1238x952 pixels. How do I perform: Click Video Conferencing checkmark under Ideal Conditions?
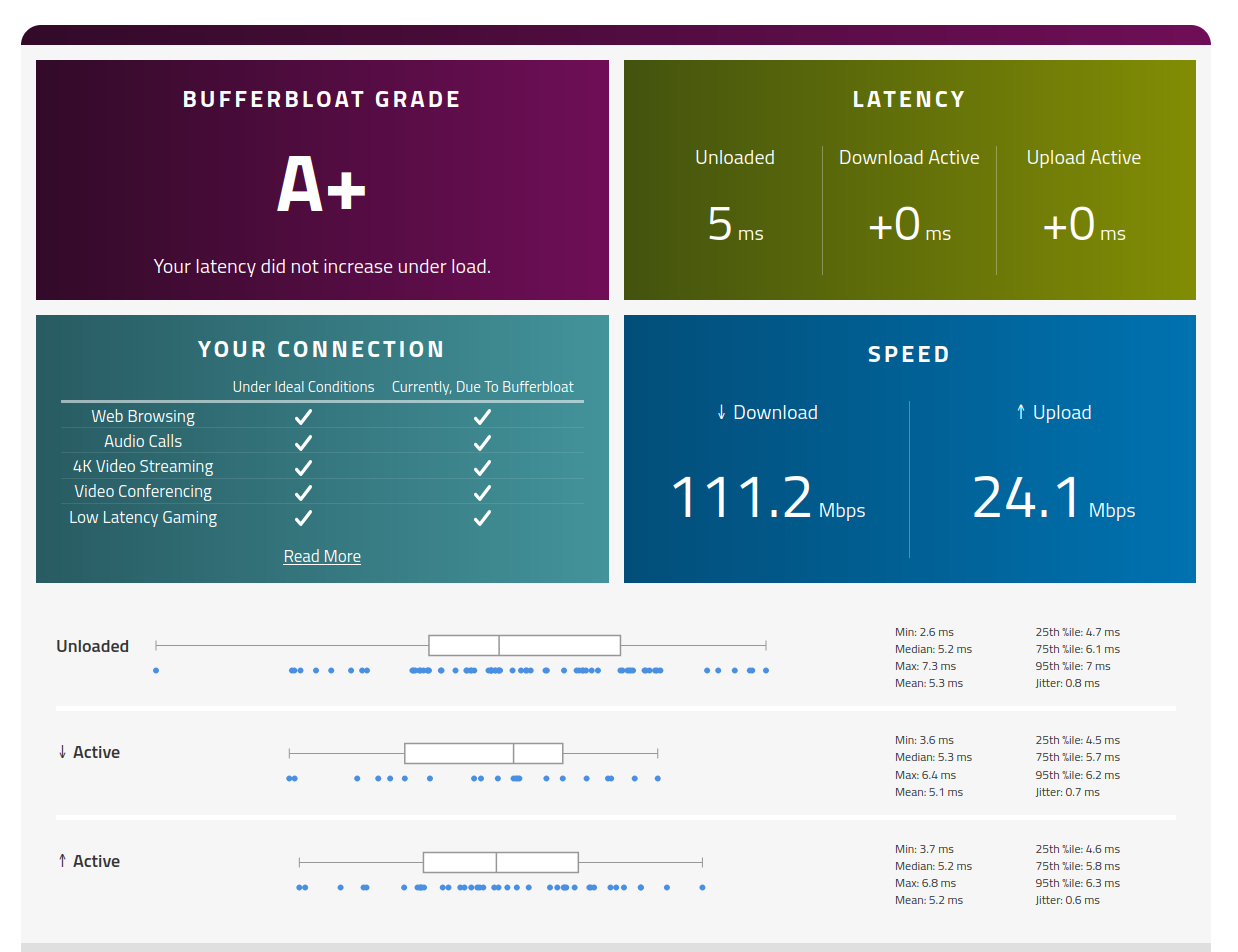click(304, 491)
